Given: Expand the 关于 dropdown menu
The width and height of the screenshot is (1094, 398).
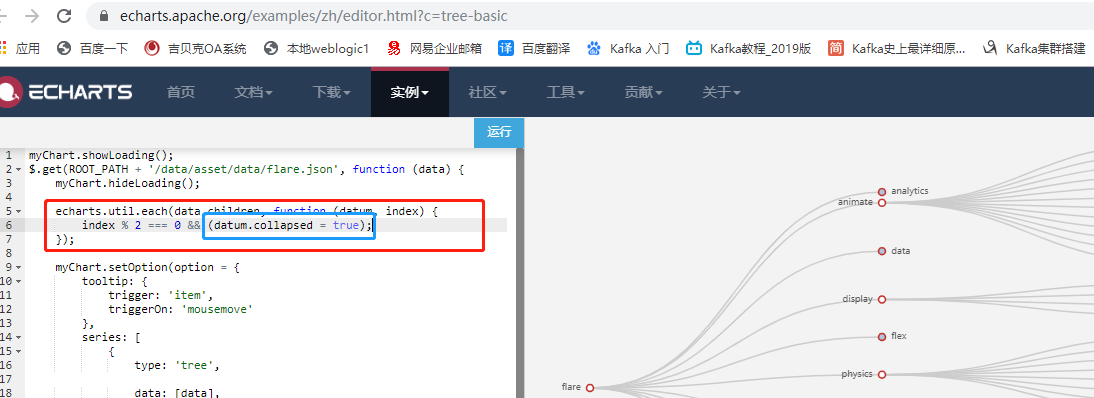Looking at the screenshot, I should 721,92.
